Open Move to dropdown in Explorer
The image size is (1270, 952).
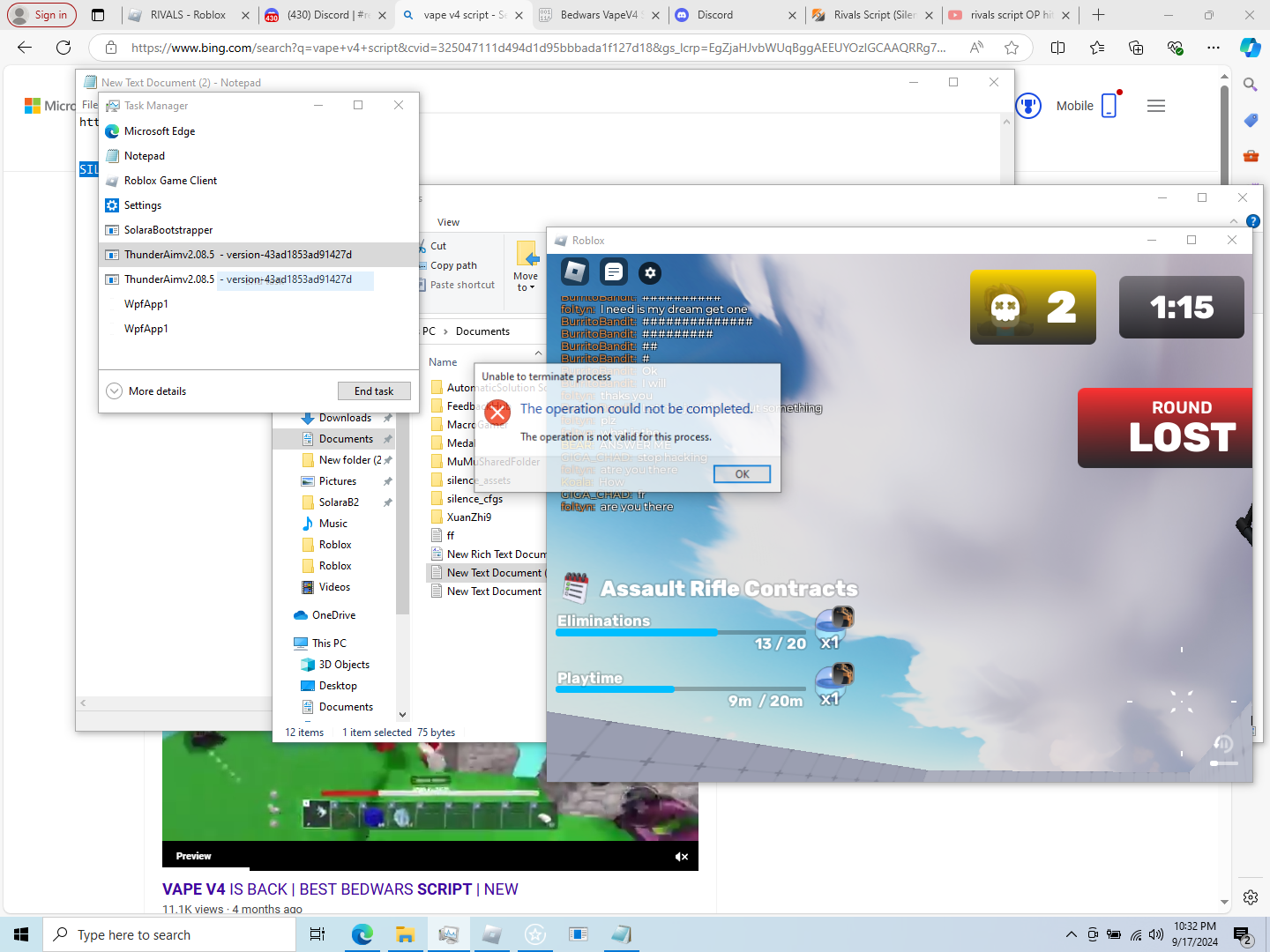tap(526, 265)
